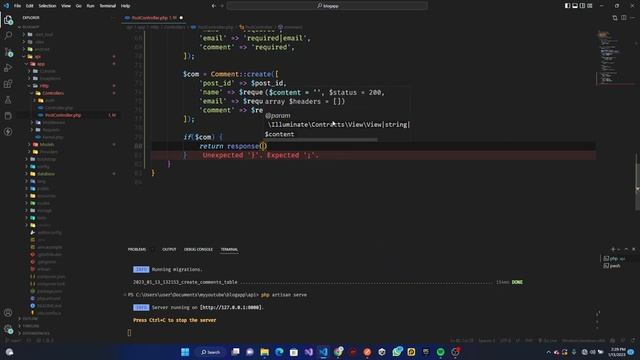Click the Windows taskbar Search box
Viewport: 640px width, 360px height.
tap(210, 352)
